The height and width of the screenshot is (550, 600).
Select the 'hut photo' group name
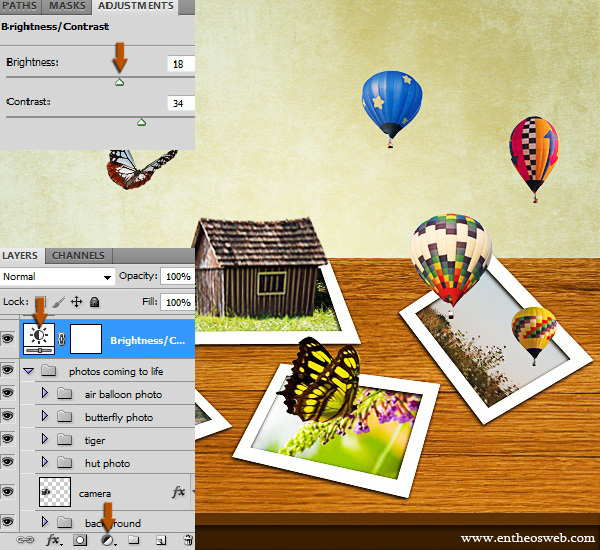point(108,463)
